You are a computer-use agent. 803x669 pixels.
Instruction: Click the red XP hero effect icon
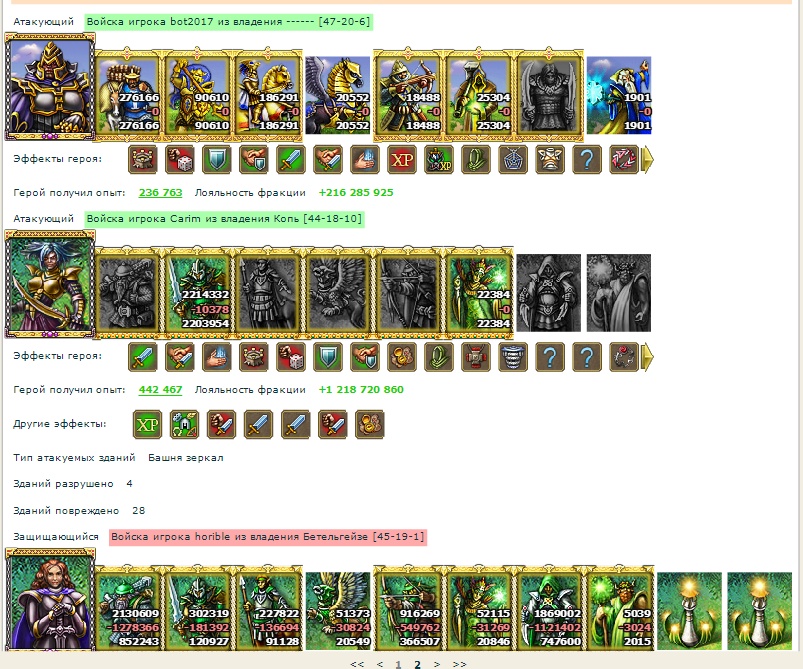pos(402,160)
